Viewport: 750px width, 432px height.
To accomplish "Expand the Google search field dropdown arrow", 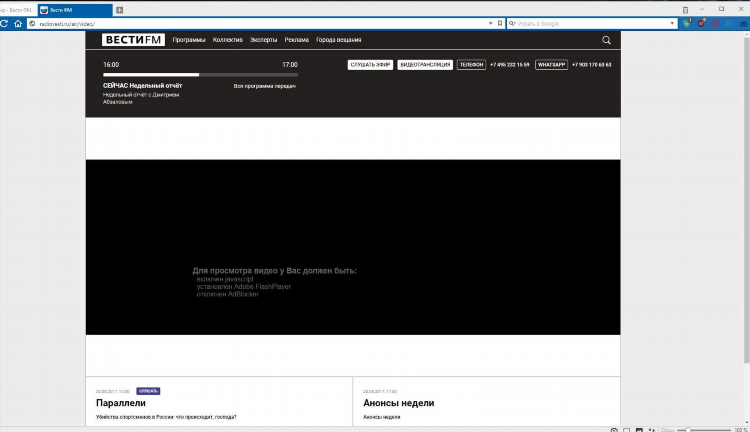I will pyautogui.click(x=672, y=23).
